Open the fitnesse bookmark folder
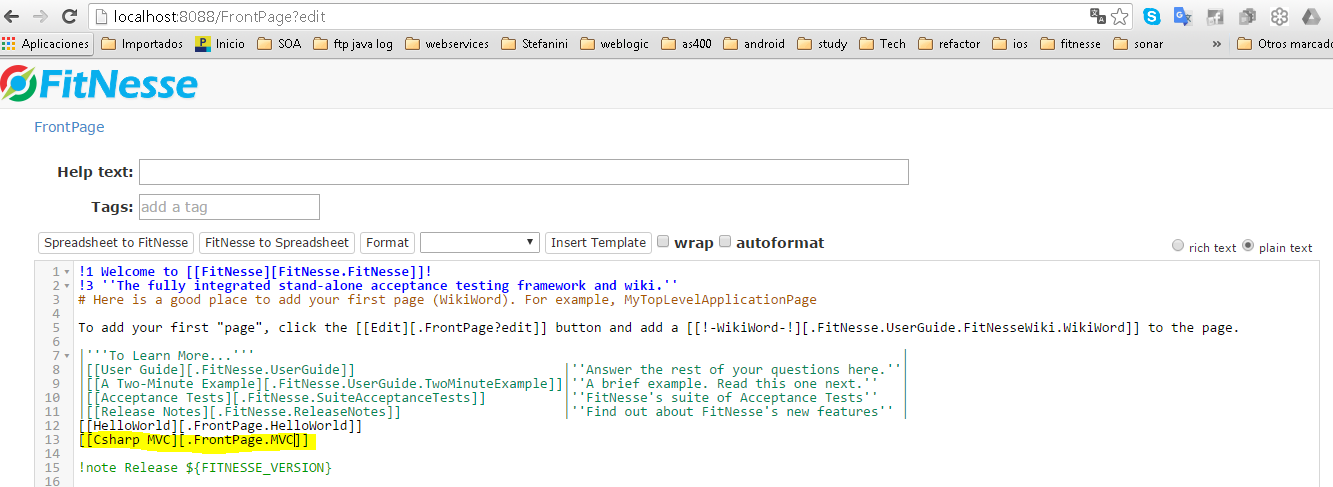 point(1070,44)
